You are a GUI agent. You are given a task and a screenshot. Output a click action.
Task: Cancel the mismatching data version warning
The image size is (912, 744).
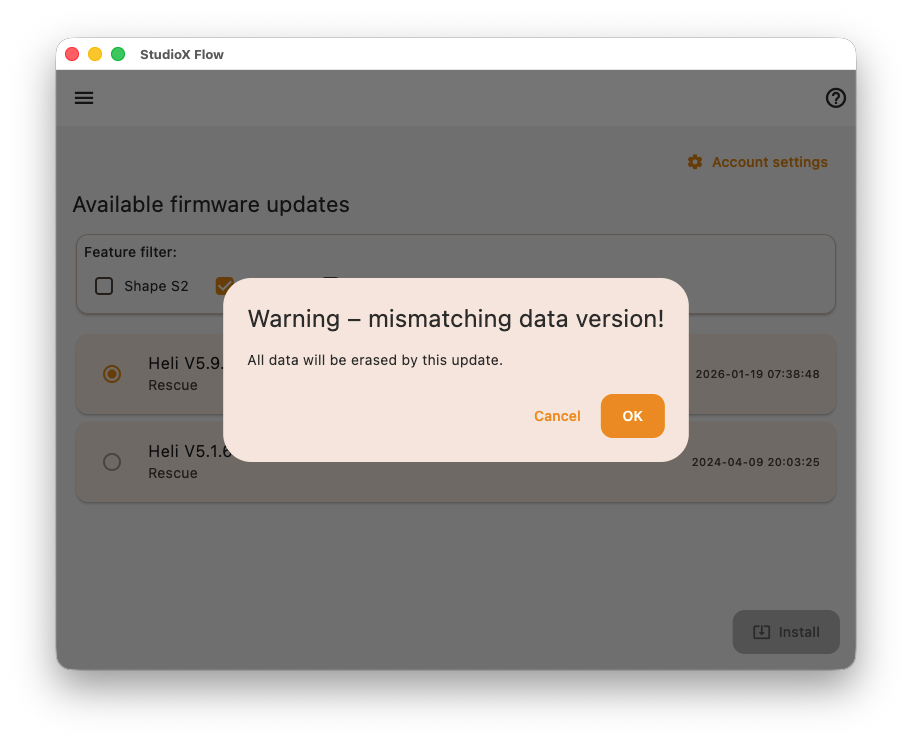(557, 416)
